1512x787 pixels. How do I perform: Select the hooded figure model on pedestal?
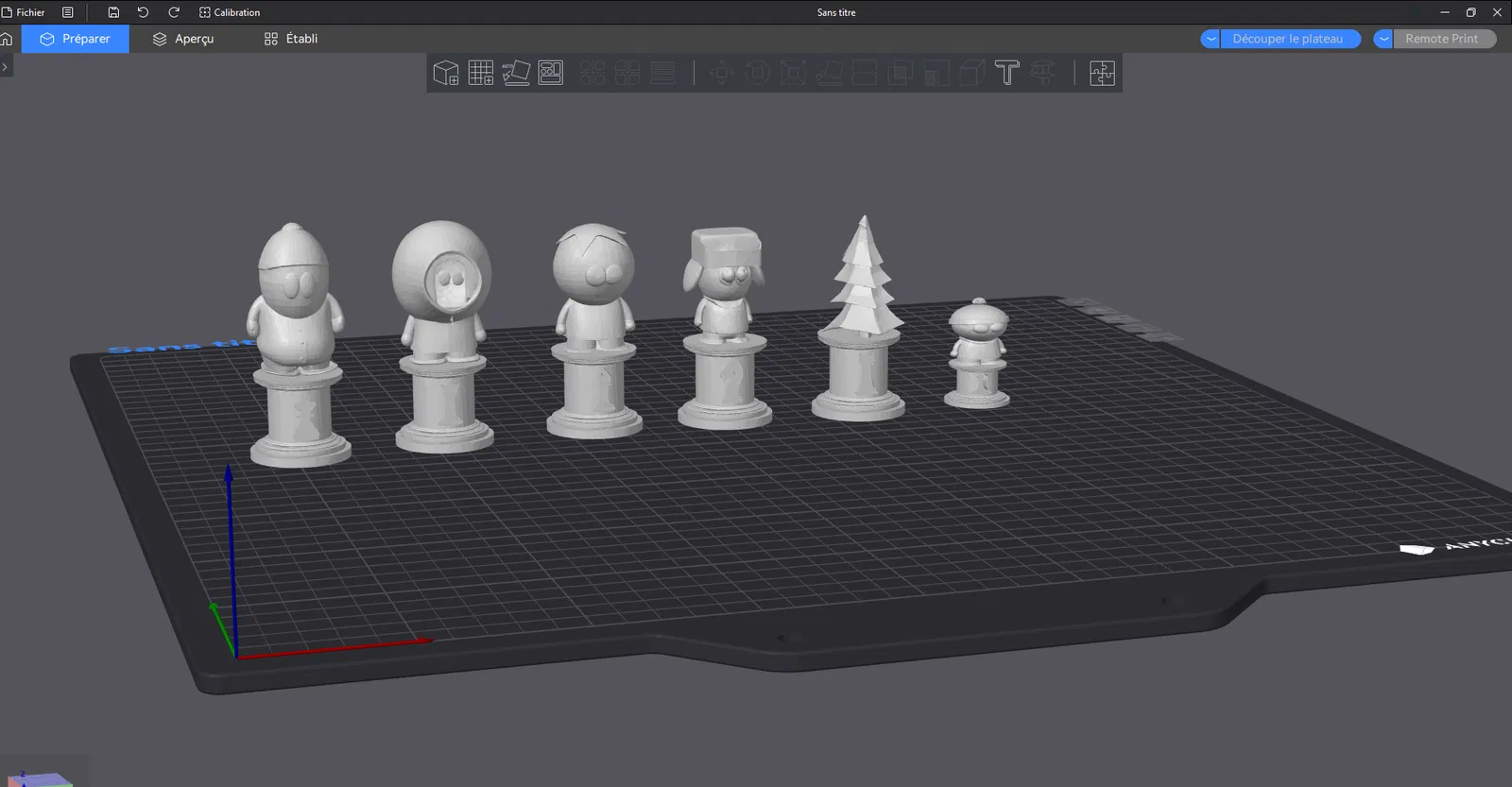tap(443, 335)
